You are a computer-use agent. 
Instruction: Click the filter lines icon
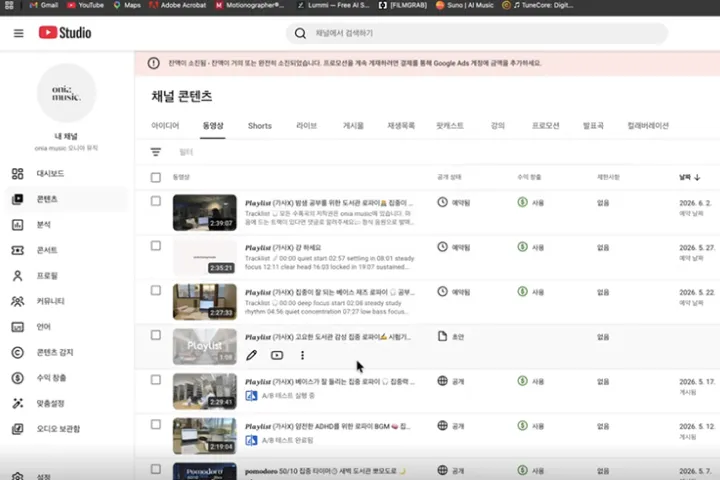point(156,152)
